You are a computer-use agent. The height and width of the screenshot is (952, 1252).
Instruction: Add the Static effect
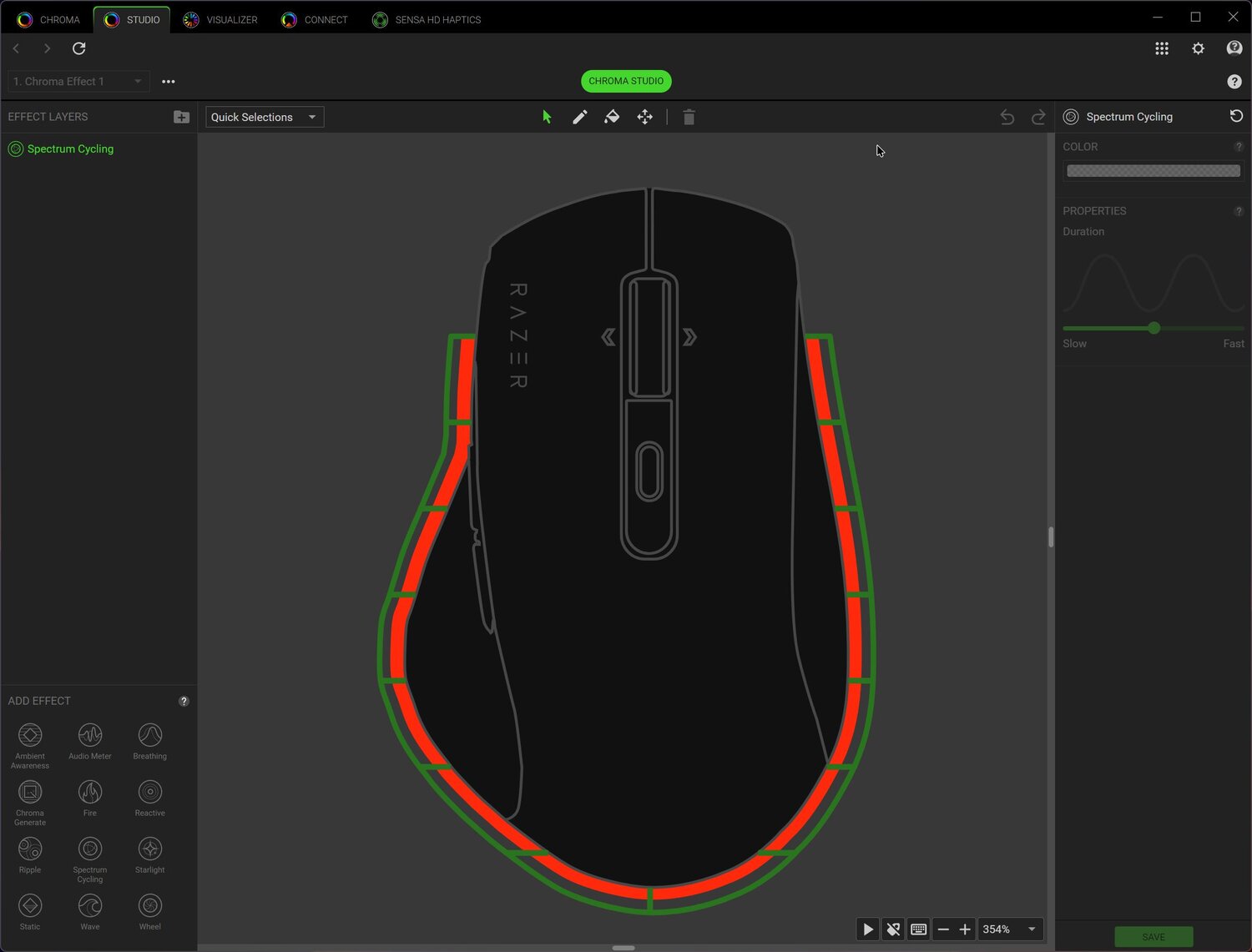point(30,911)
